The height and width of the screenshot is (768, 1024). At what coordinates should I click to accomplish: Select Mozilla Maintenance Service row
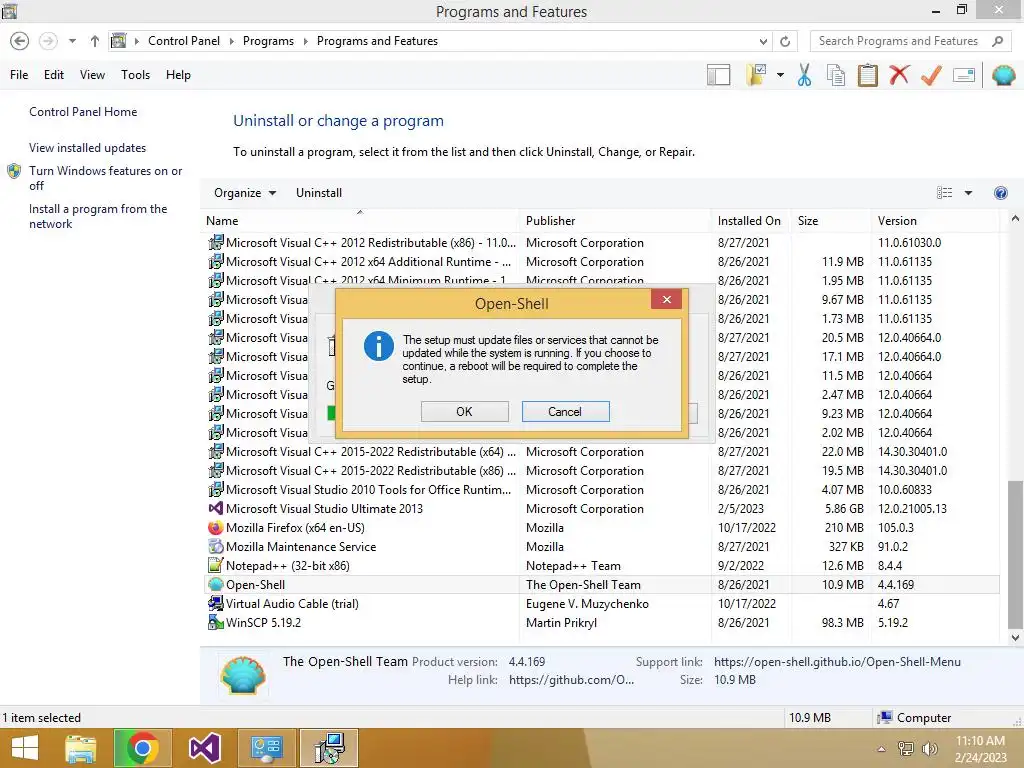tap(601, 547)
